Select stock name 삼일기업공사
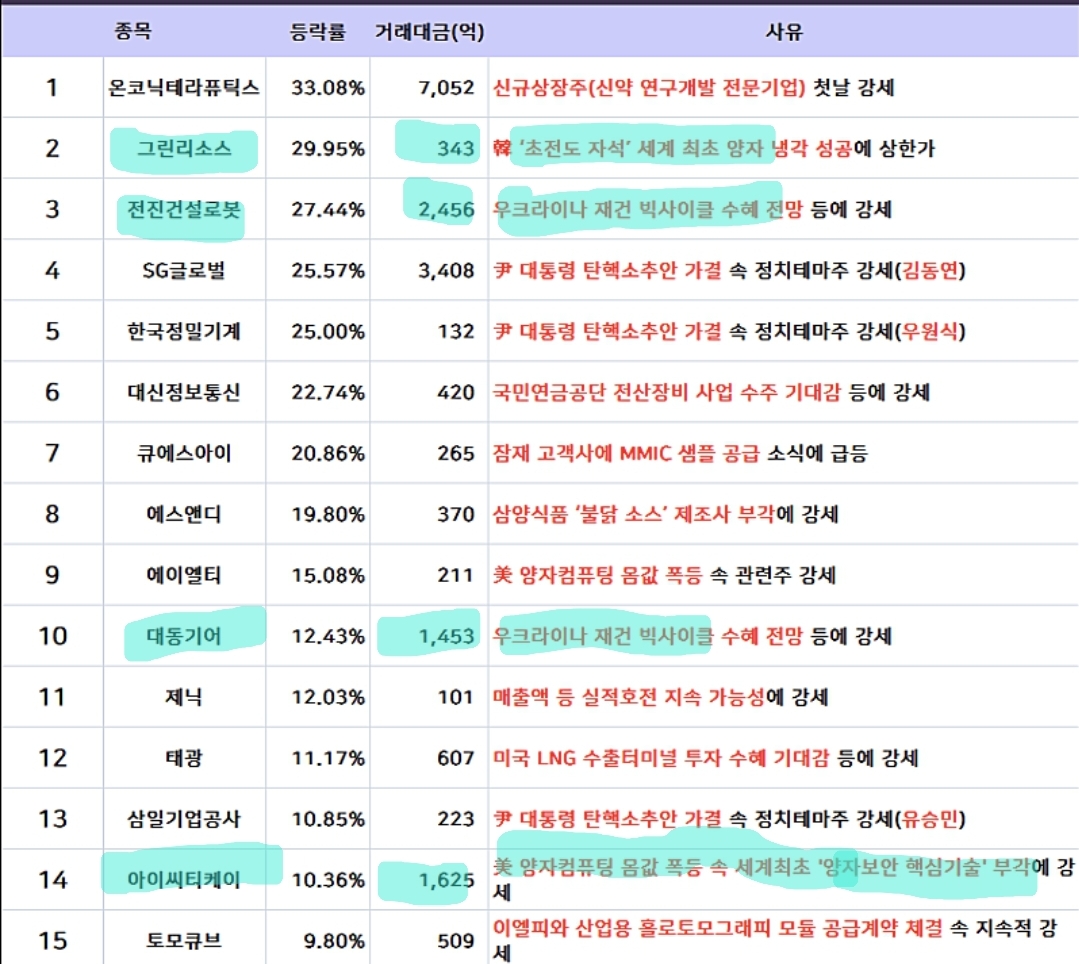Viewport: 1079px width, 964px height. coord(184,819)
